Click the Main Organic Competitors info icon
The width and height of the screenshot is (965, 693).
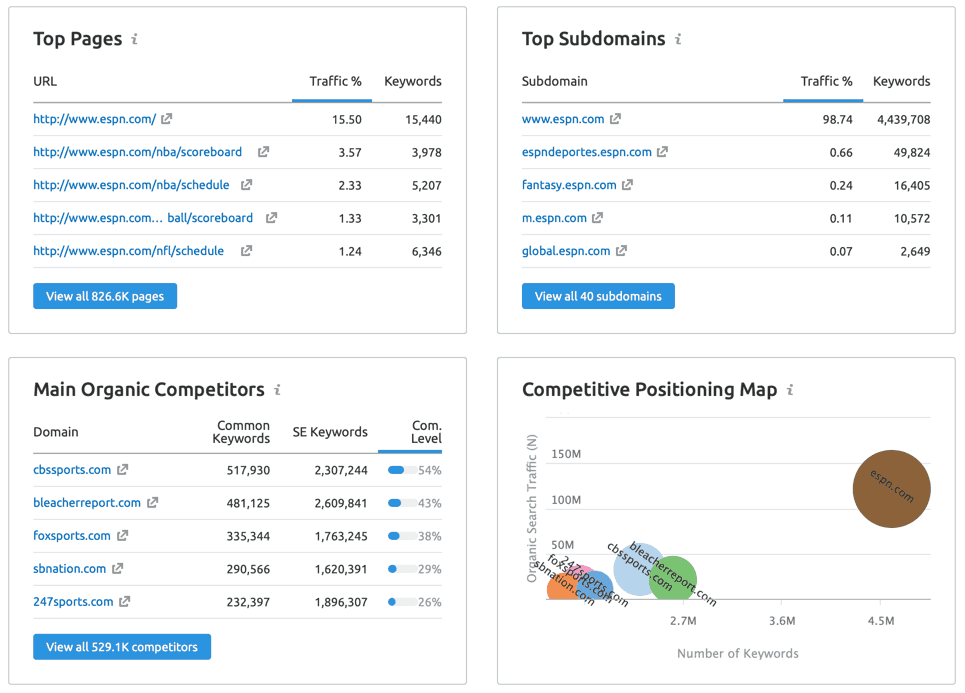point(277,390)
